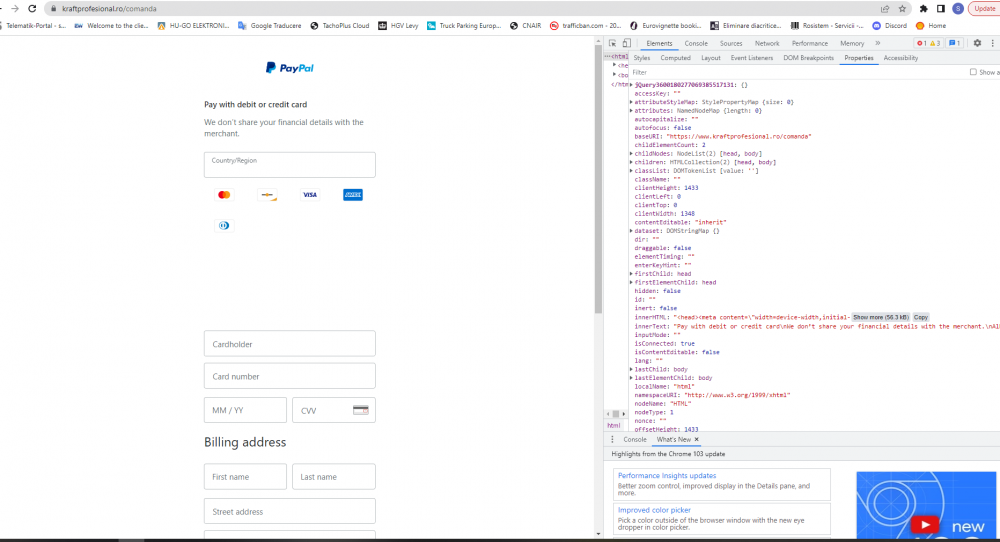Expand the childNodes NodeList property
Viewport: 1000px width, 542px height.
tap(631, 154)
